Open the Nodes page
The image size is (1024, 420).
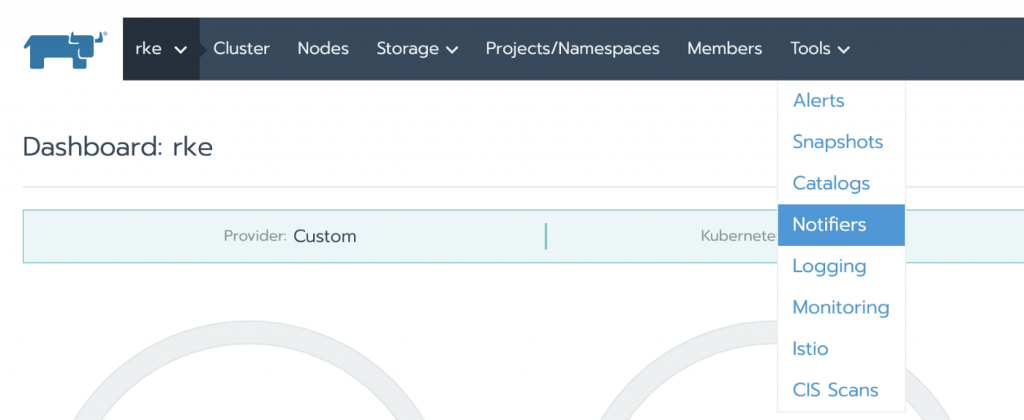coord(323,49)
